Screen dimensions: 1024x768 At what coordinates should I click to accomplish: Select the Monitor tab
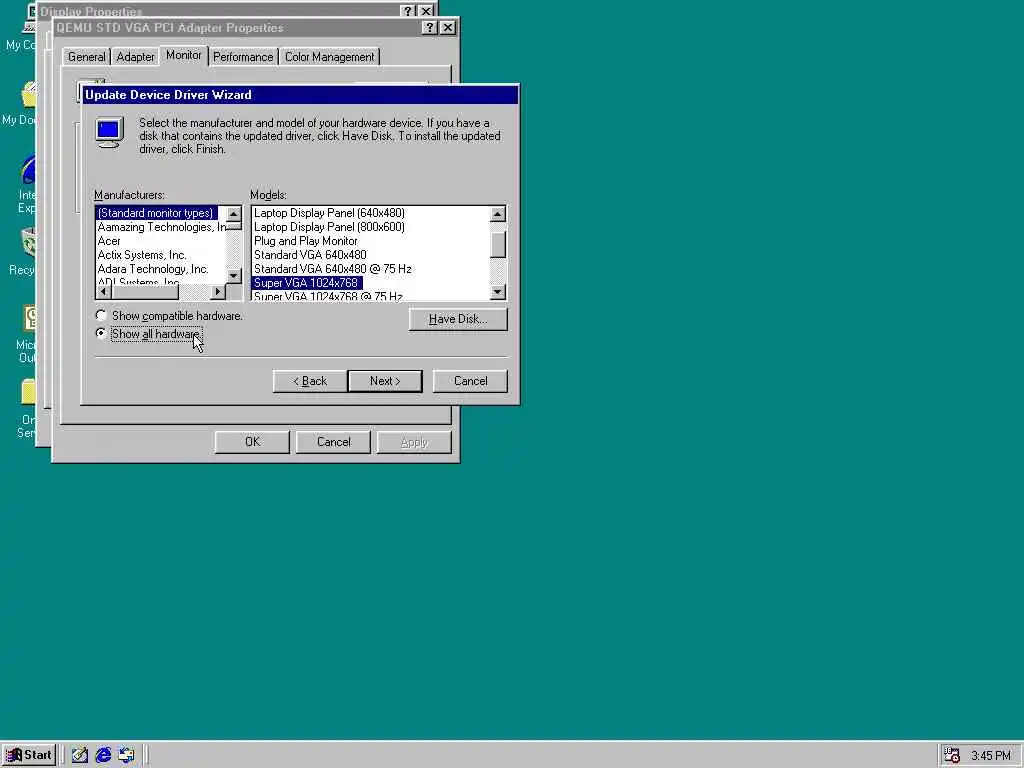point(184,56)
